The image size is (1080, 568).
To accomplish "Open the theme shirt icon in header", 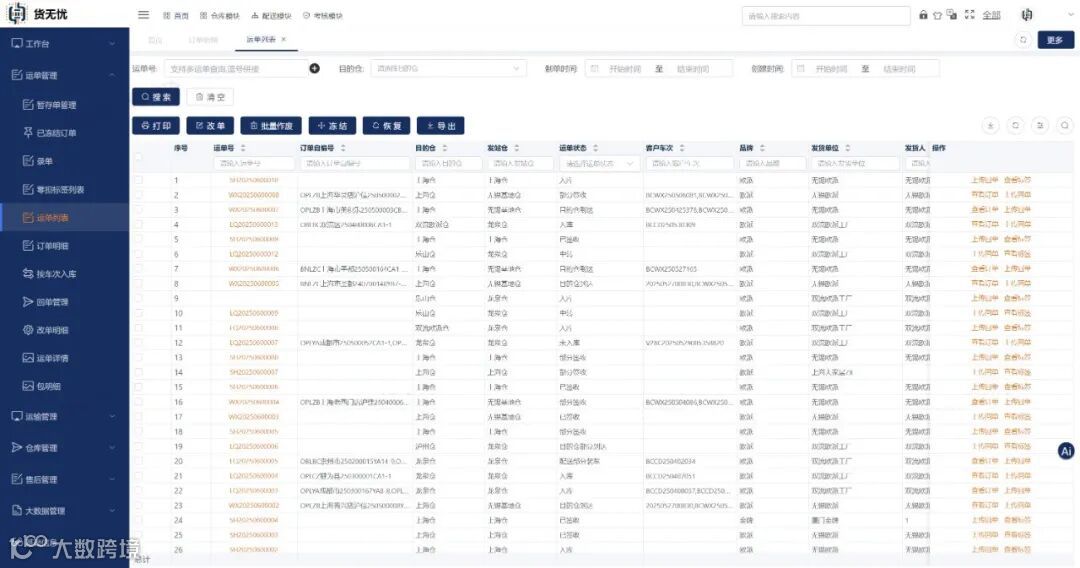I will (x=937, y=14).
